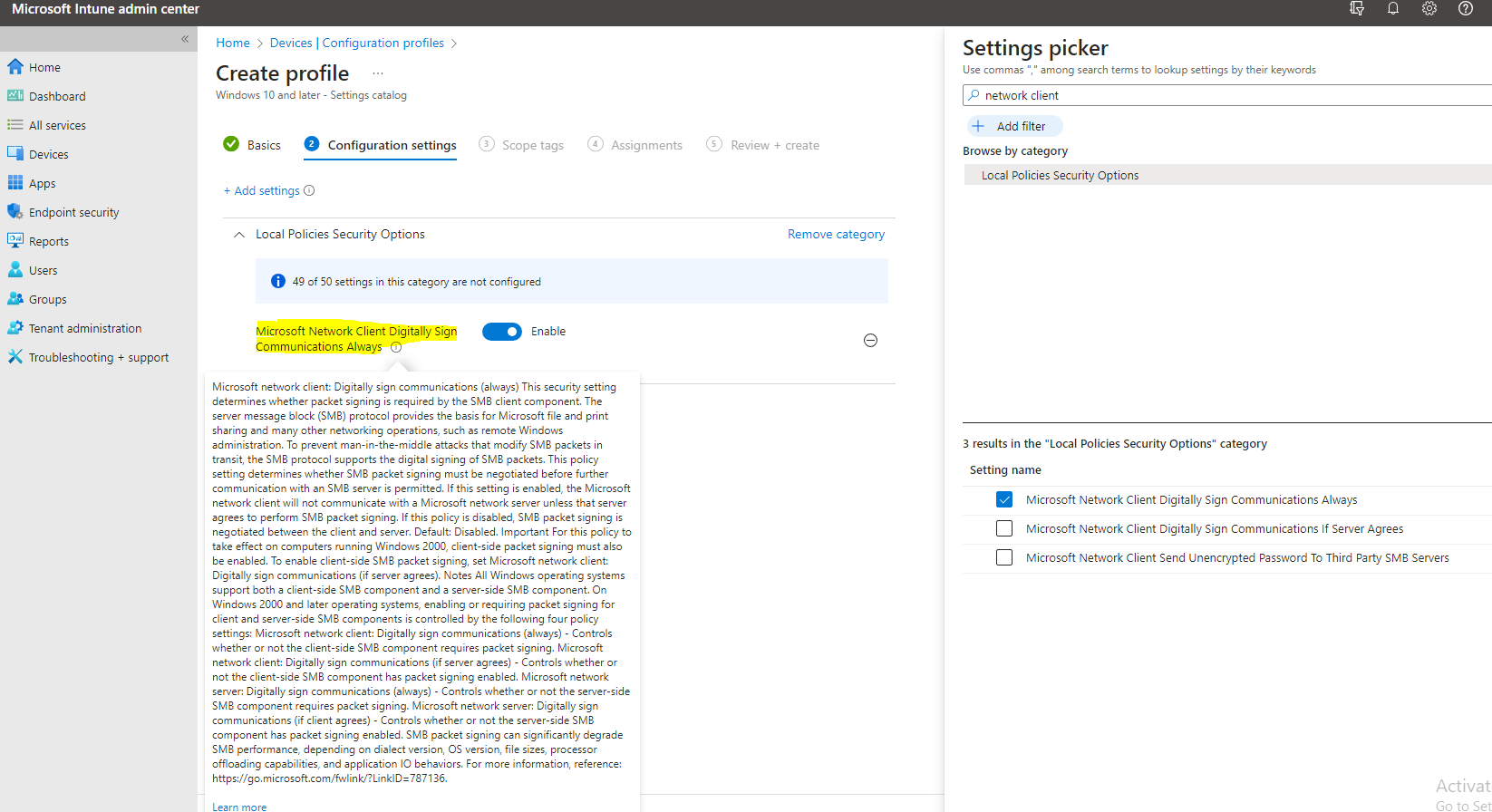Open the Devices sidebar icon
Screen dimensions: 1492x812
click(x=15, y=154)
